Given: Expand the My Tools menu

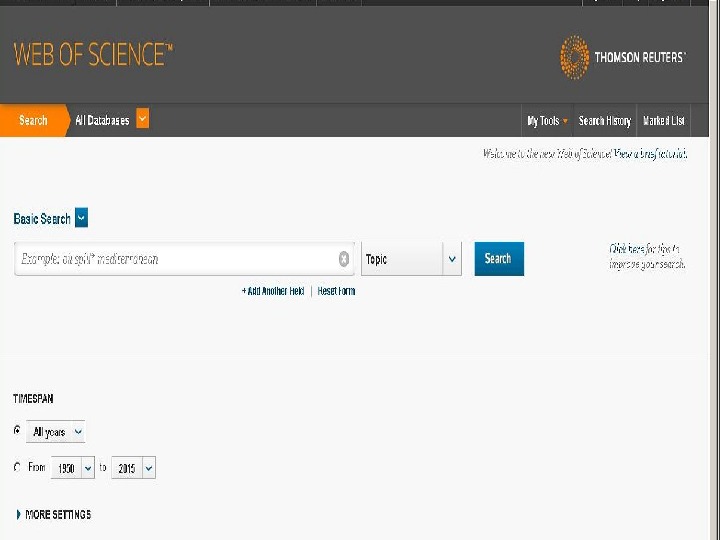Looking at the screenshot, I should click(x=547, y=121).
